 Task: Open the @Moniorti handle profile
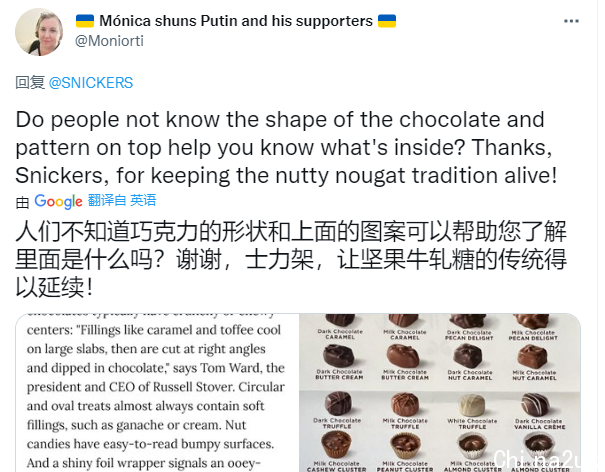click(x=109, y=41)
